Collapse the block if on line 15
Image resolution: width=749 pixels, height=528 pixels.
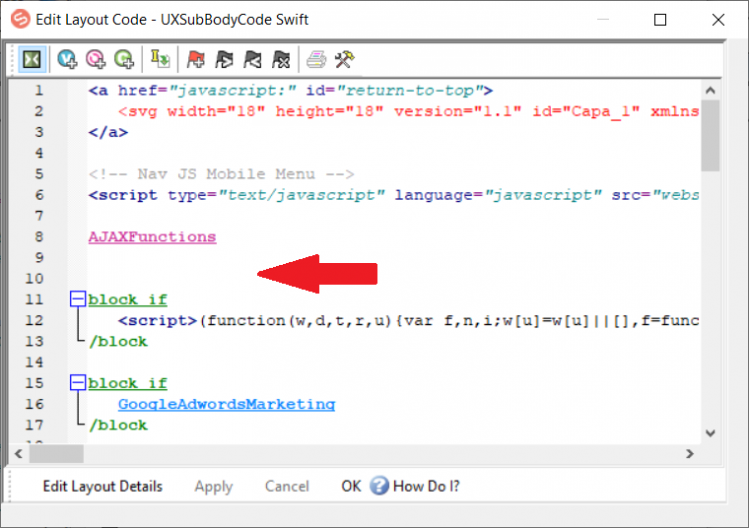click(x=77, y=383)
